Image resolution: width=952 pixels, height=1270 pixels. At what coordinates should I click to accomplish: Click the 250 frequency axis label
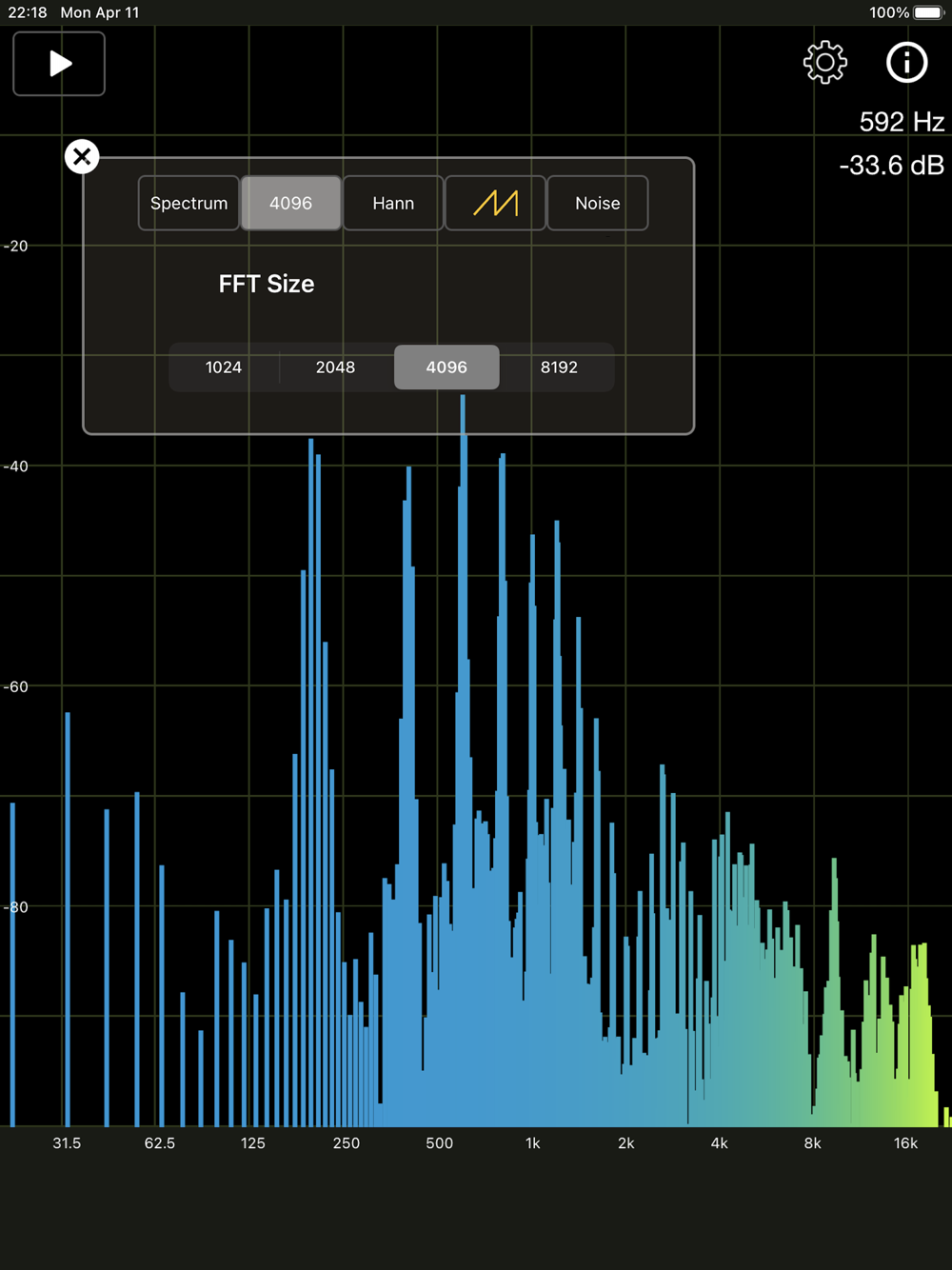point(347,1143)
